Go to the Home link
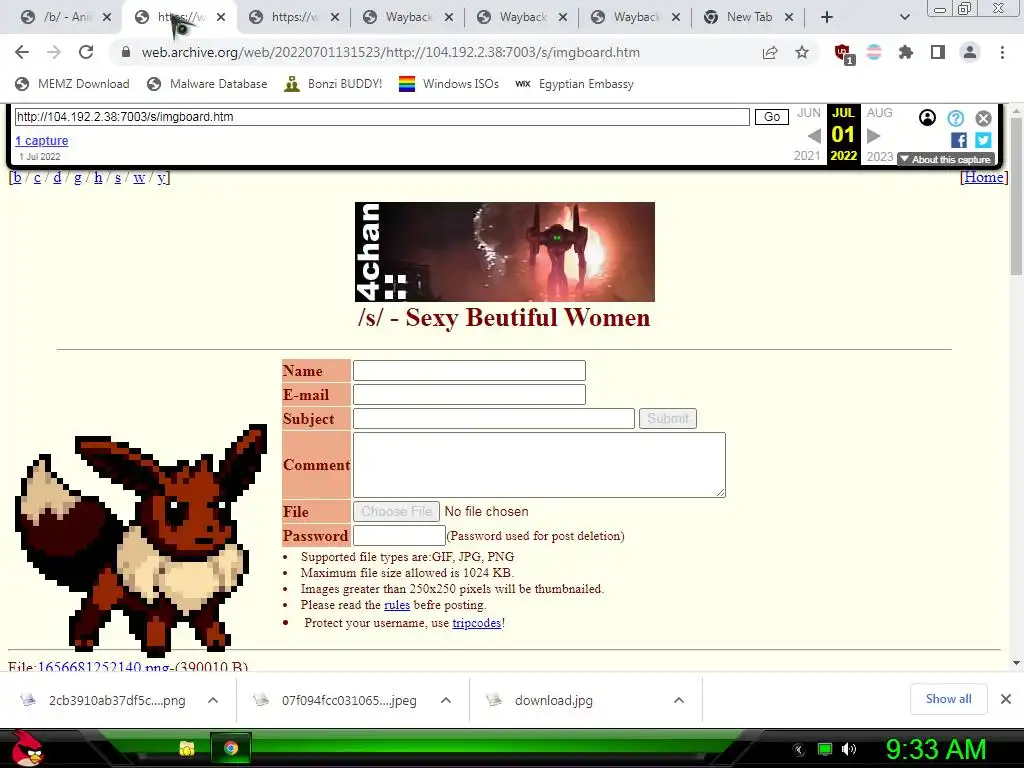1024x768 pixels. (x=984, y=177)
